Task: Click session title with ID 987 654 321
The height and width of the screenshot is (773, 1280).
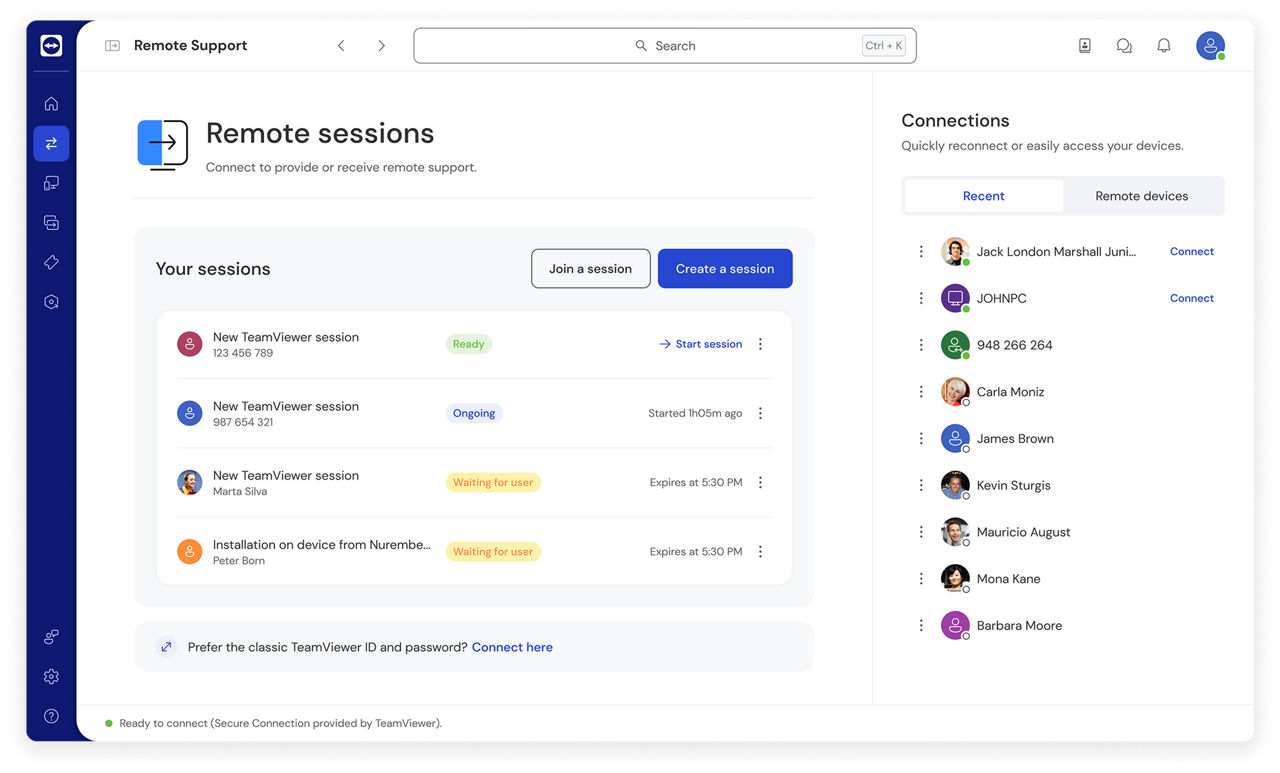Action: (x=286, y=406)
